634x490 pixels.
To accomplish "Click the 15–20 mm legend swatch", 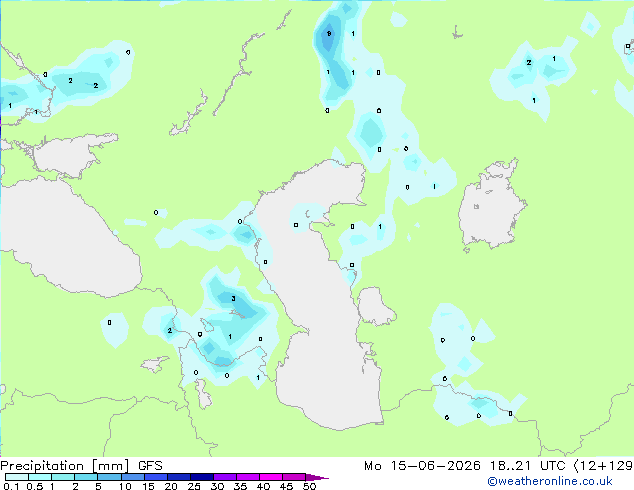I will tap(155, 477).
